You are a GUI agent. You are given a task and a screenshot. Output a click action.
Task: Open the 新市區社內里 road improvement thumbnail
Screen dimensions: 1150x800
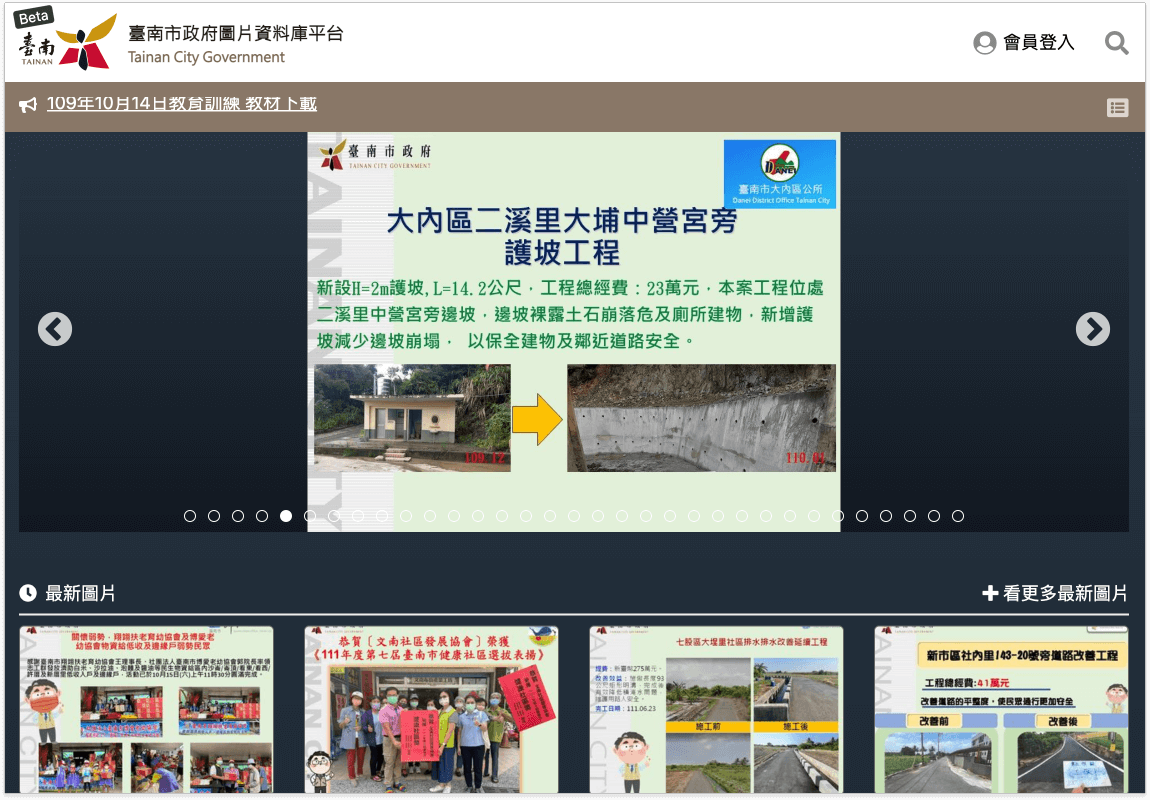(x=1001, y=710)
